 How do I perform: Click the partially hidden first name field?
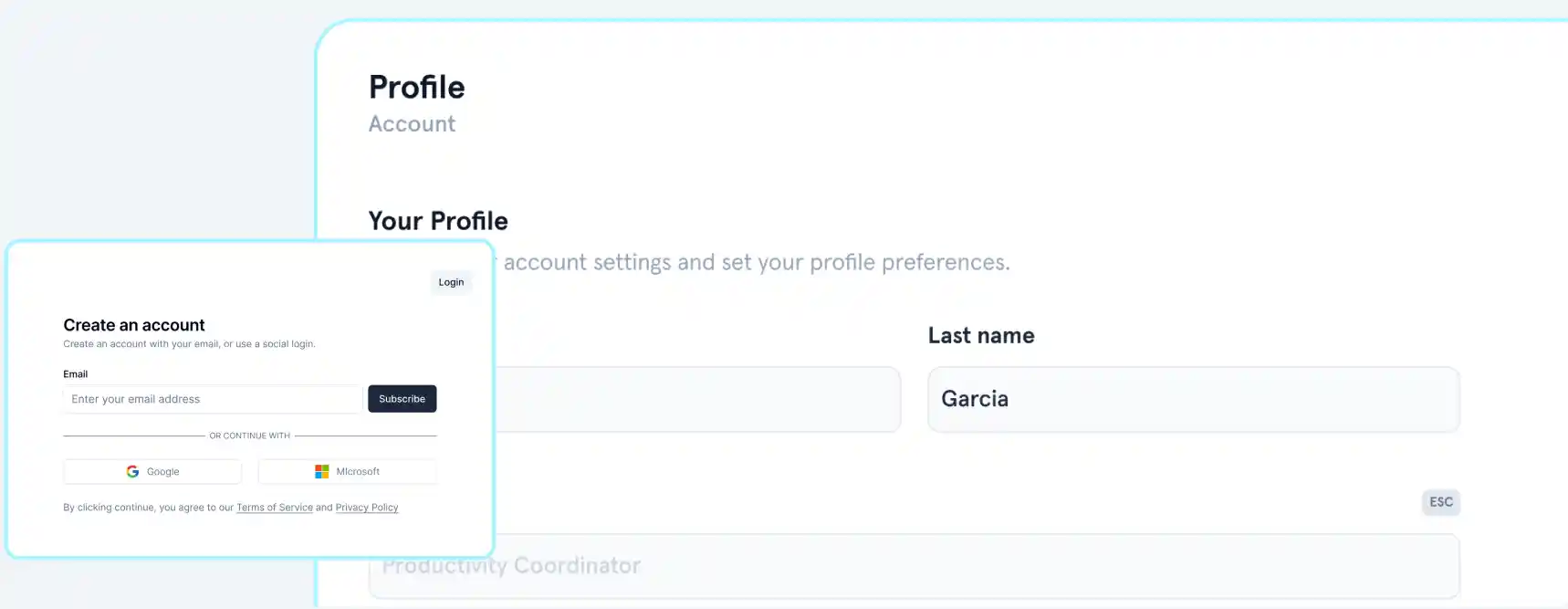click(697, 399)
